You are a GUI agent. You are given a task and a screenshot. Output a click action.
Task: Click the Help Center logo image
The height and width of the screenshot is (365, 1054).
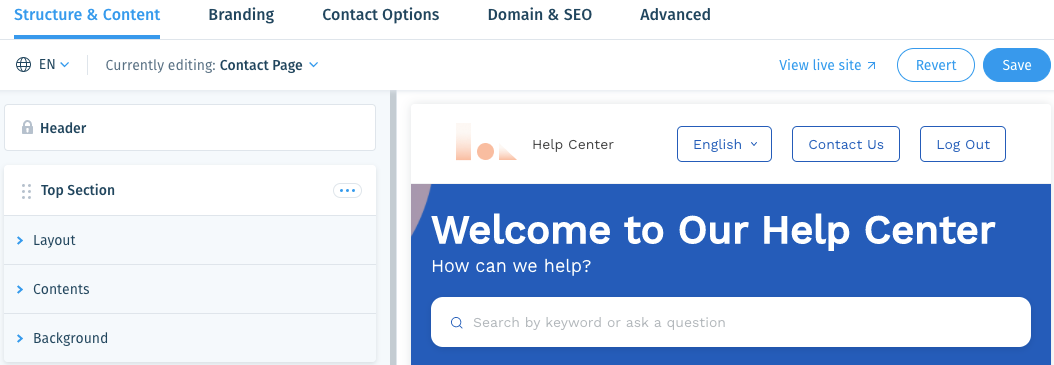click(x=486, y=142)
